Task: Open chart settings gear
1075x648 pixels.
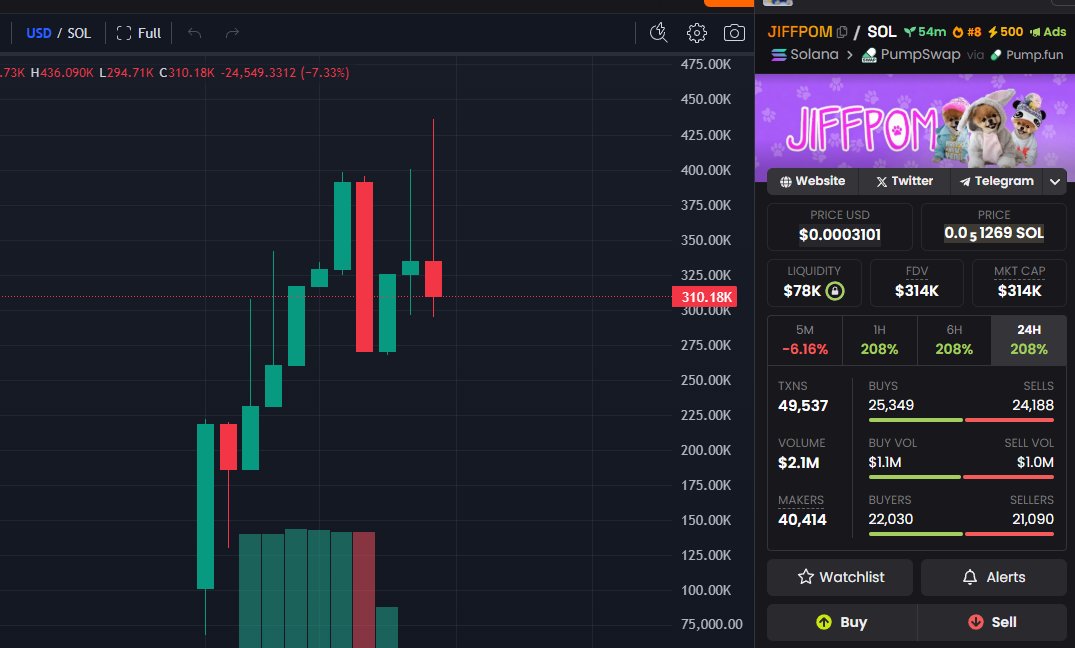Action: [697, 32]
